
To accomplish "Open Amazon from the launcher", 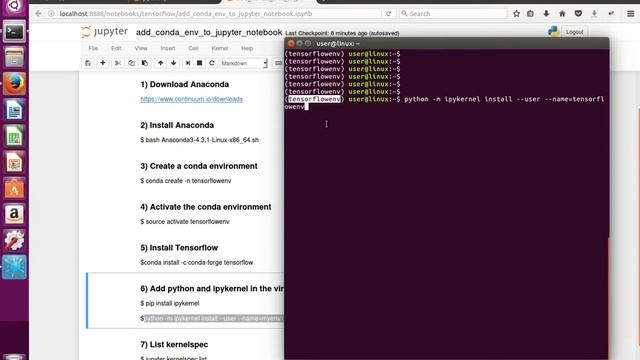I will pyautogui.click(x=14, y=215).
